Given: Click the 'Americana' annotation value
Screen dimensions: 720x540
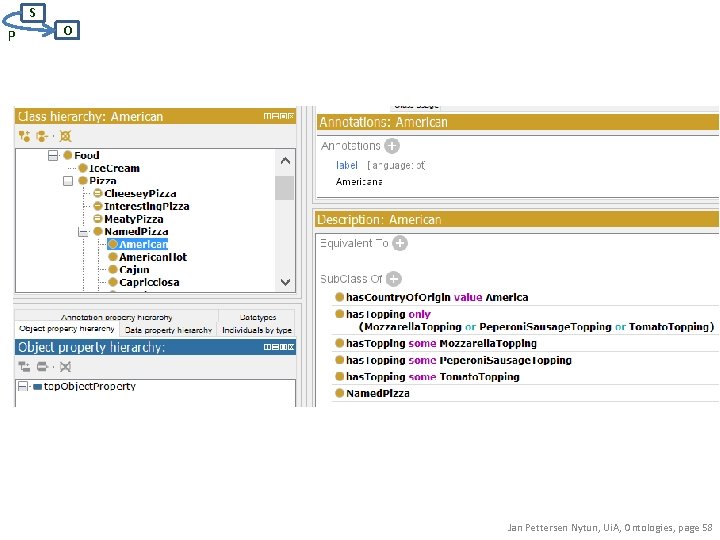Looking at the screenshot, I should click(x=359, y=182).
